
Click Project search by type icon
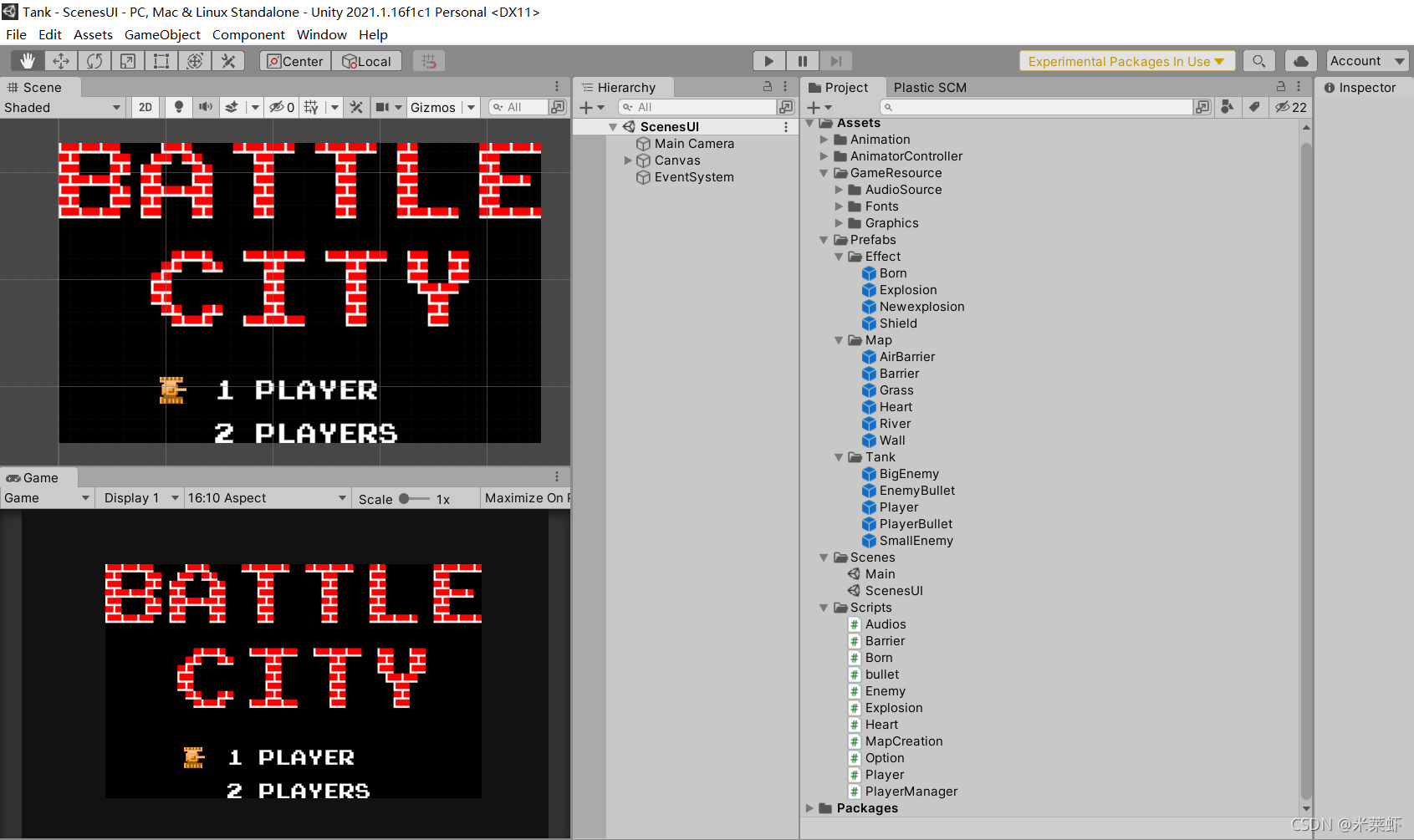tap(1227, 107)
